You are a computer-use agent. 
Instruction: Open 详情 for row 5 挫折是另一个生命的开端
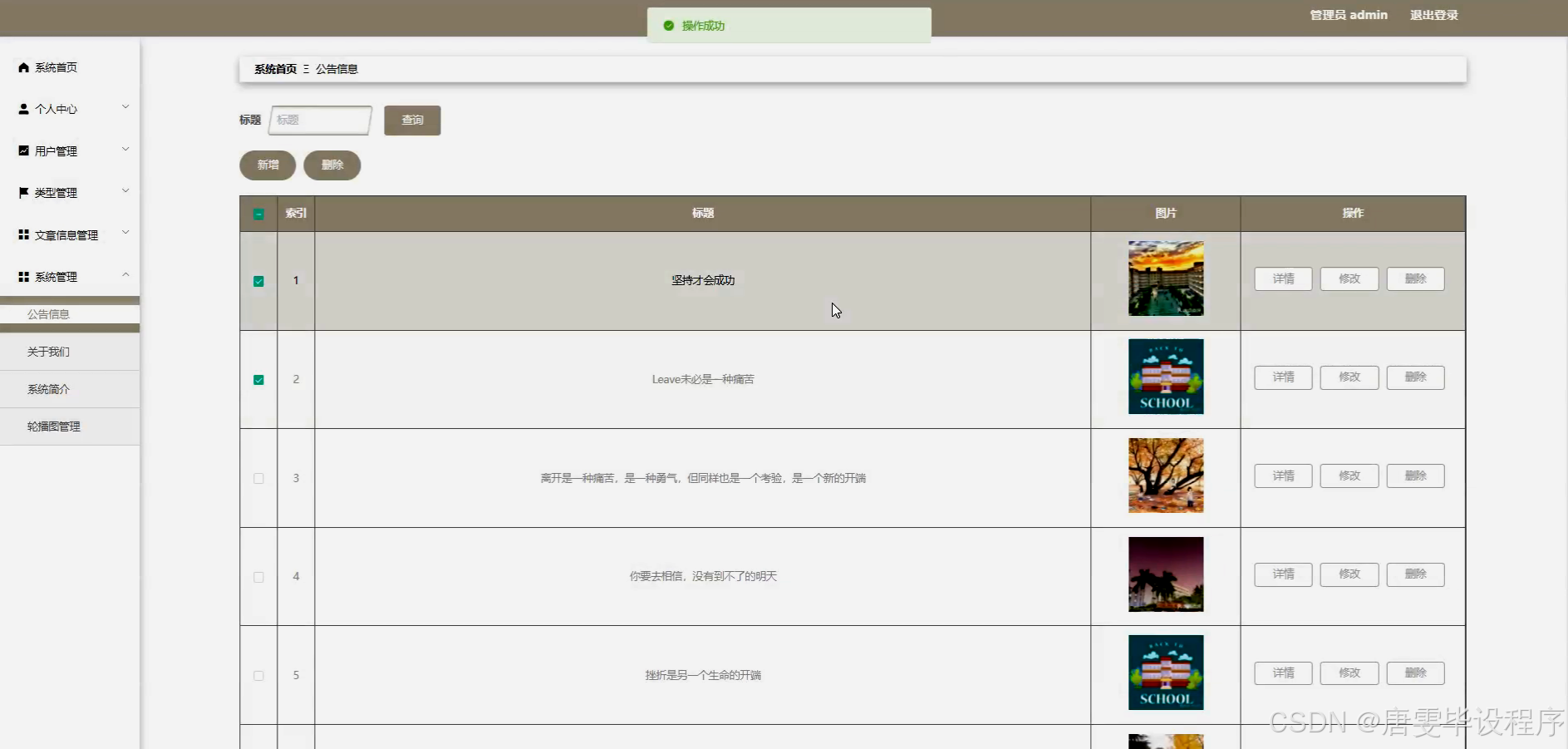pyautogui.click(x=1283, y=673)
